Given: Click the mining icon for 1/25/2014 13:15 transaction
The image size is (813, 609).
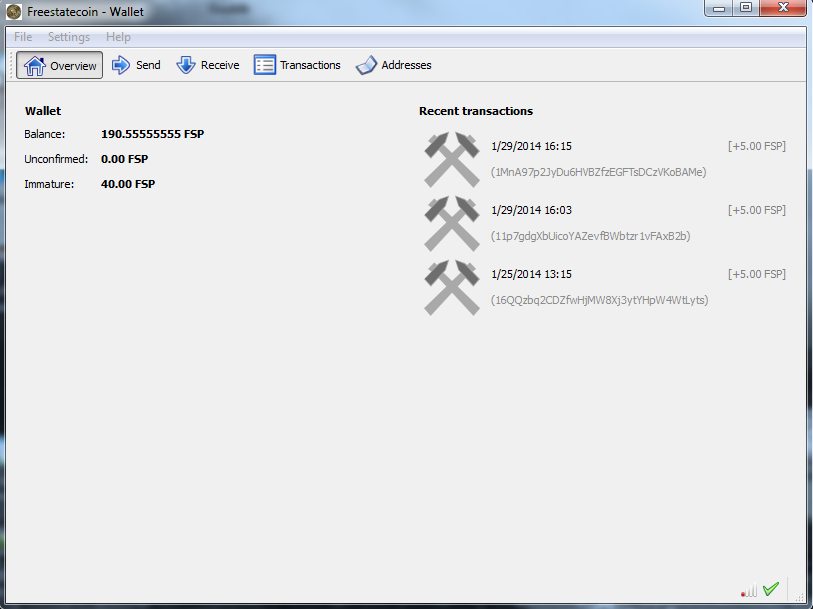Looking at the screenshot, I should coord(452,287).
